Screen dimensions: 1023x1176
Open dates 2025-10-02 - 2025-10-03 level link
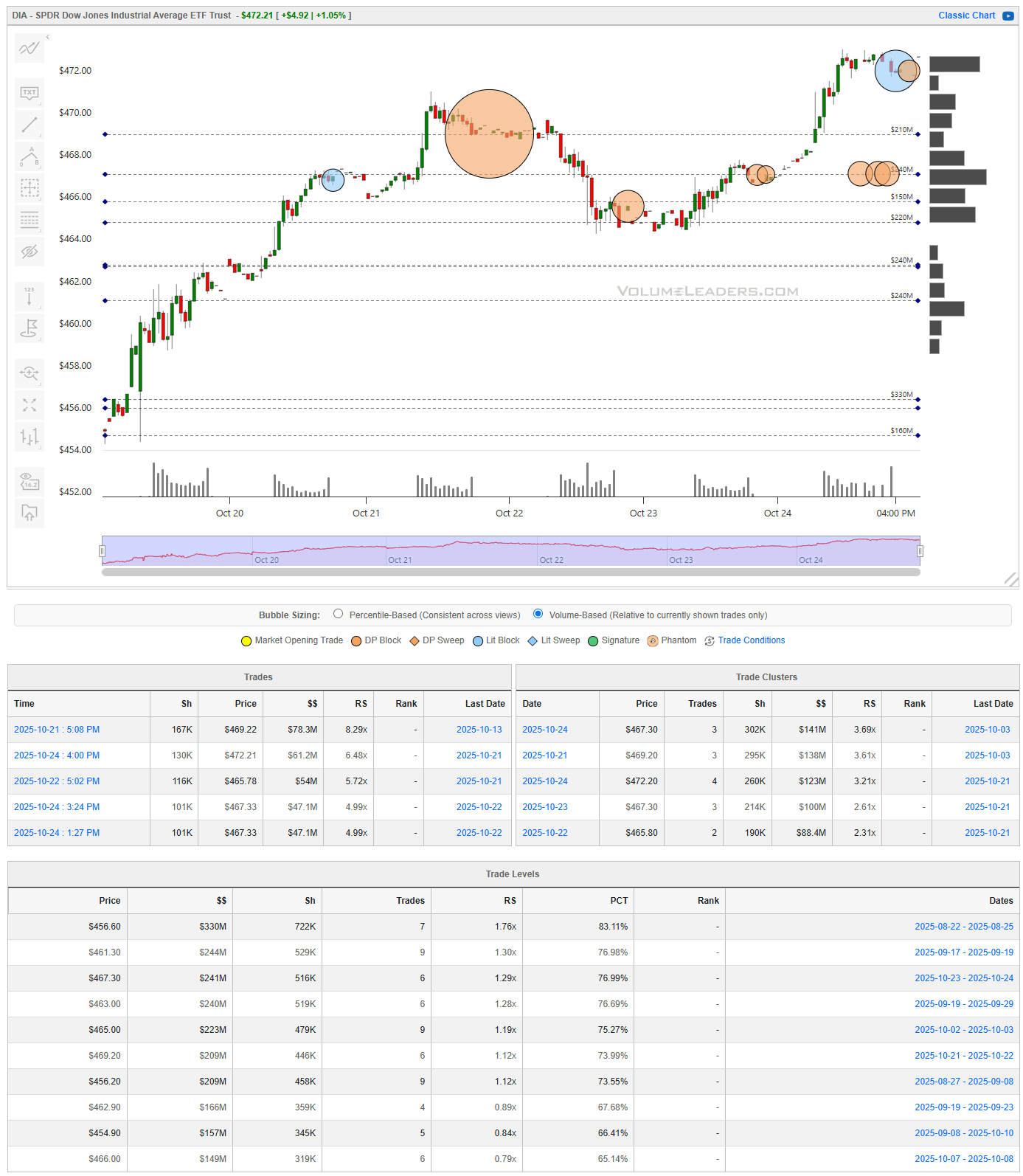tap(964, 1030)
